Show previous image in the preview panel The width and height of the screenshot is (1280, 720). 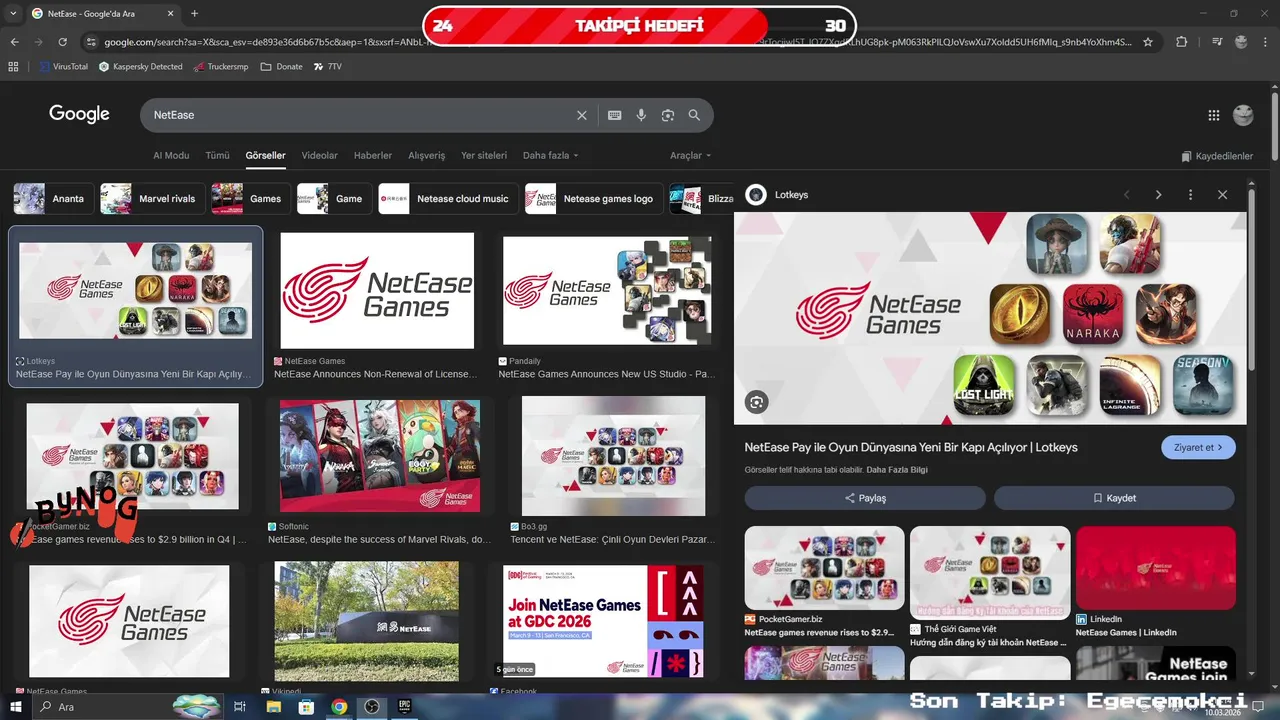click(x=1126, y=195)
